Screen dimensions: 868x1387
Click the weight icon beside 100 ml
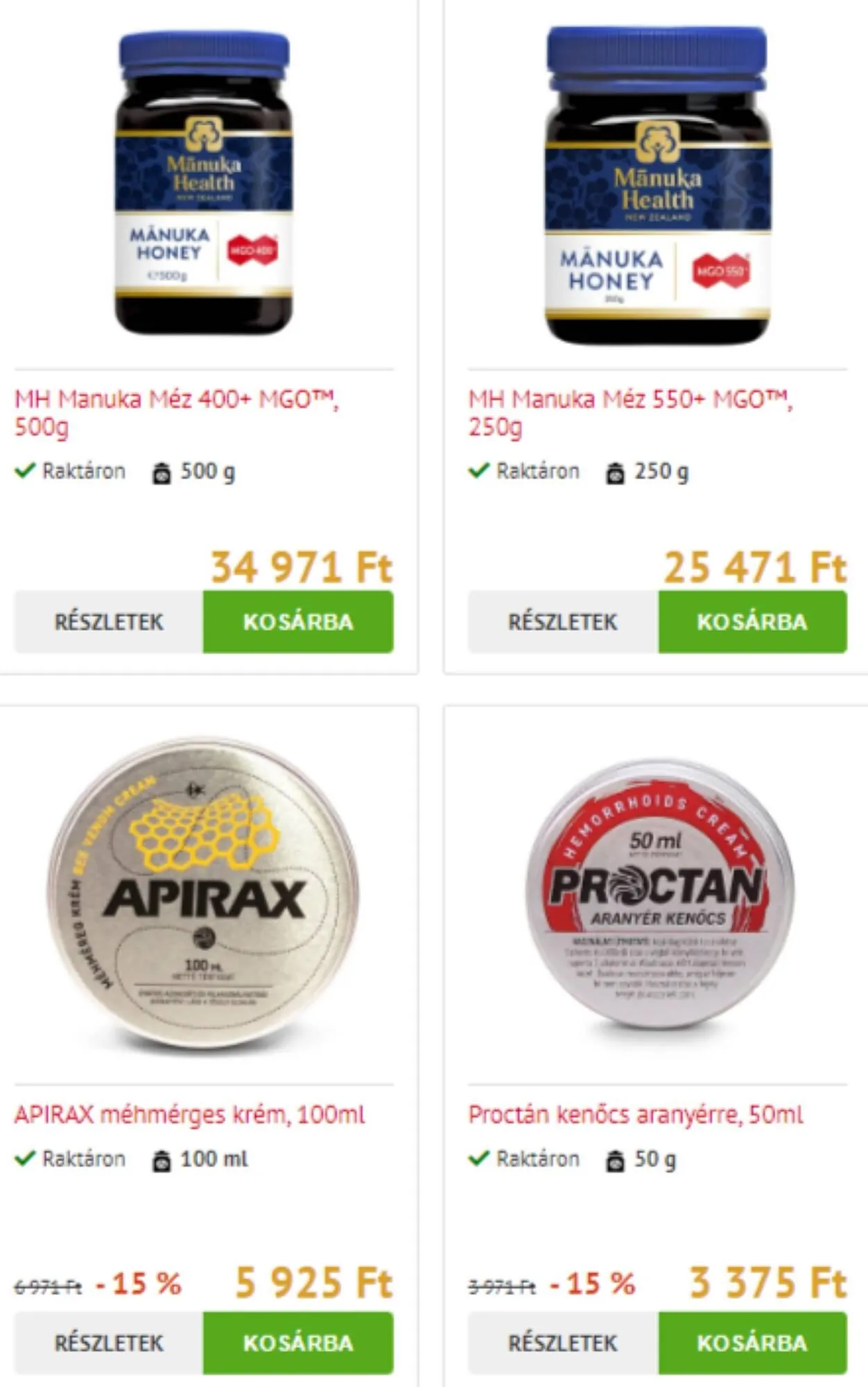[x=162, y=1160]
